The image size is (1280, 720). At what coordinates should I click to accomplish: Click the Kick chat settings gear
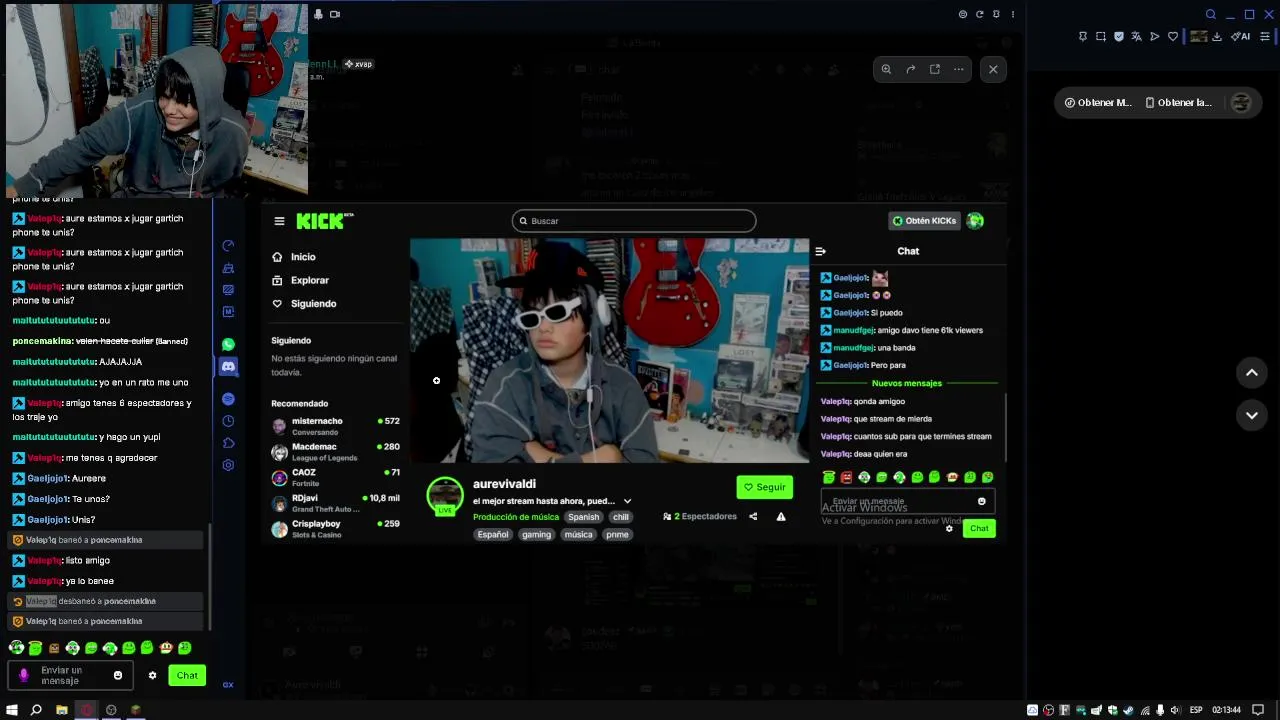coord(949,528)
